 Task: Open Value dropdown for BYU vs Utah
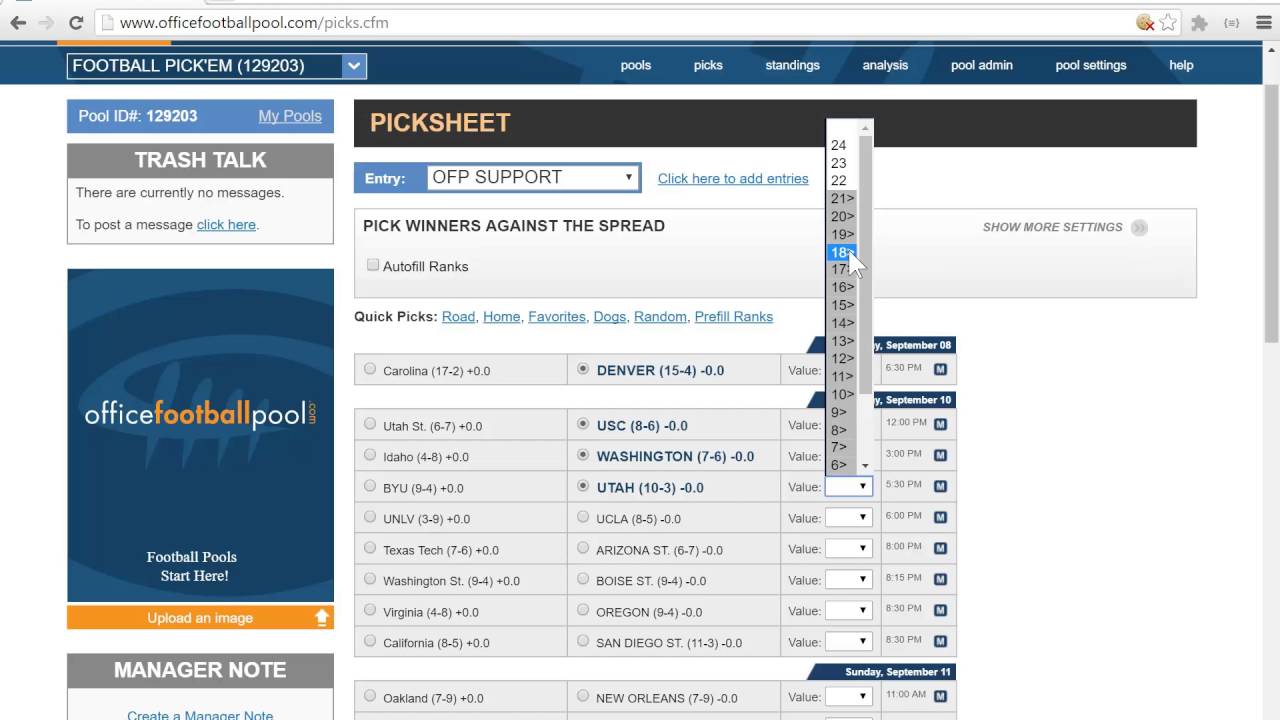[x=848, y=487]
